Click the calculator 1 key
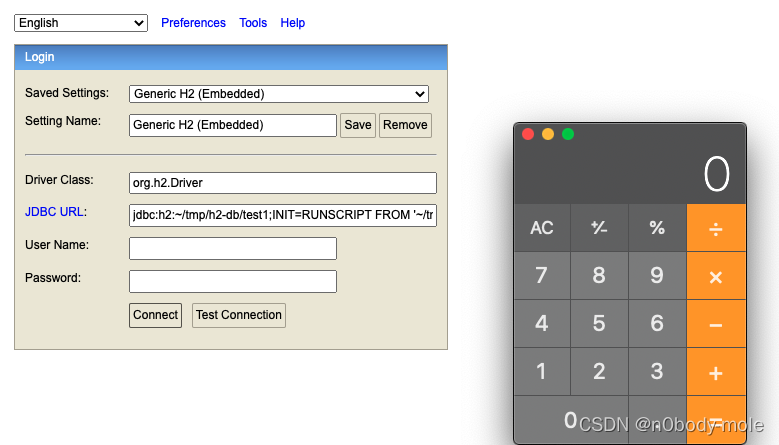This screenshot has width=779, height=445. coord(542,371)
